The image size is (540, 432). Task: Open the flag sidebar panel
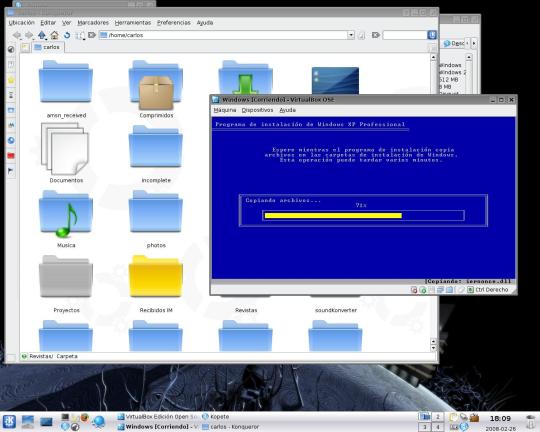tap(11, 171)
